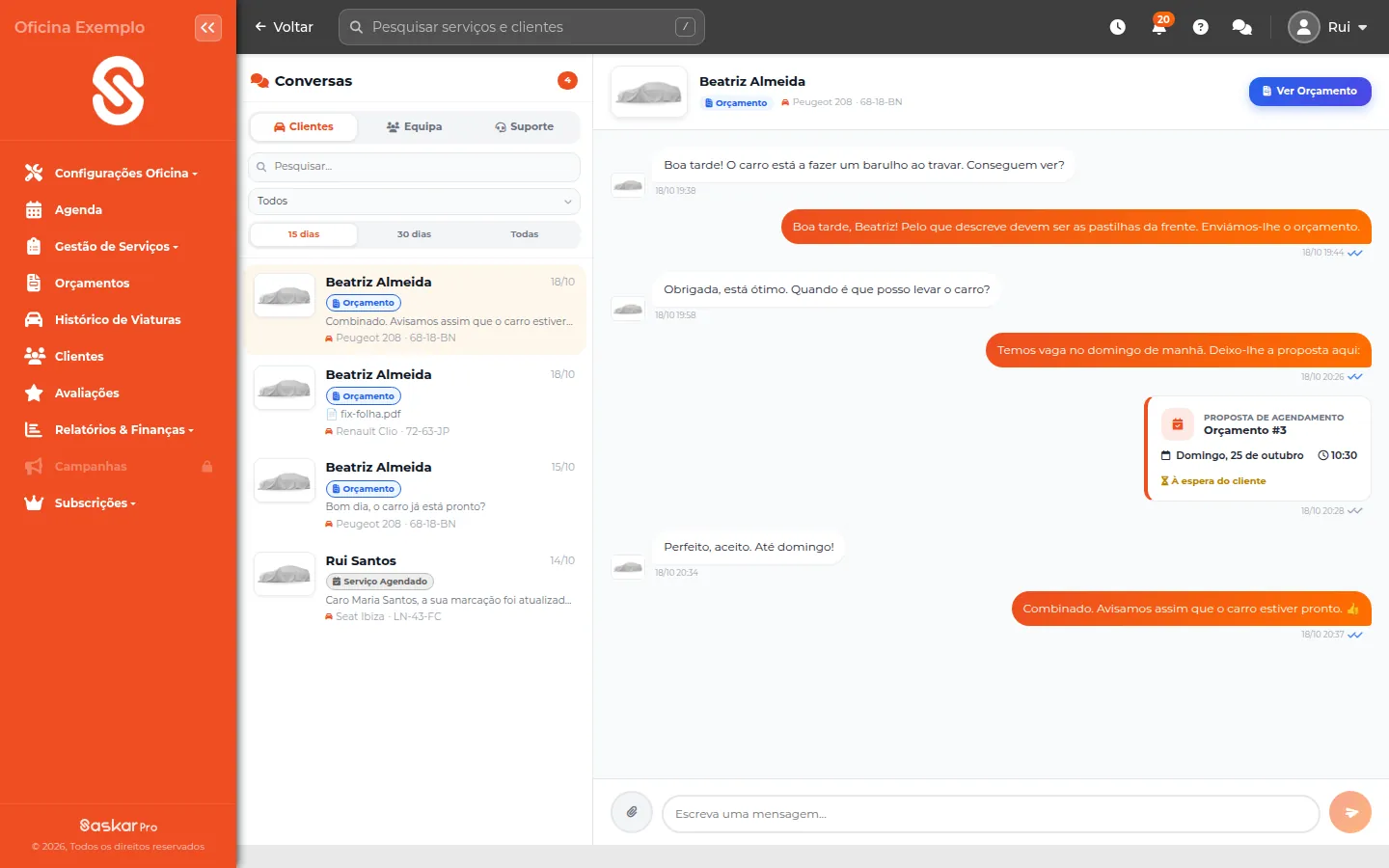Click the calendar icon on proposal card

coord(1178,424)
